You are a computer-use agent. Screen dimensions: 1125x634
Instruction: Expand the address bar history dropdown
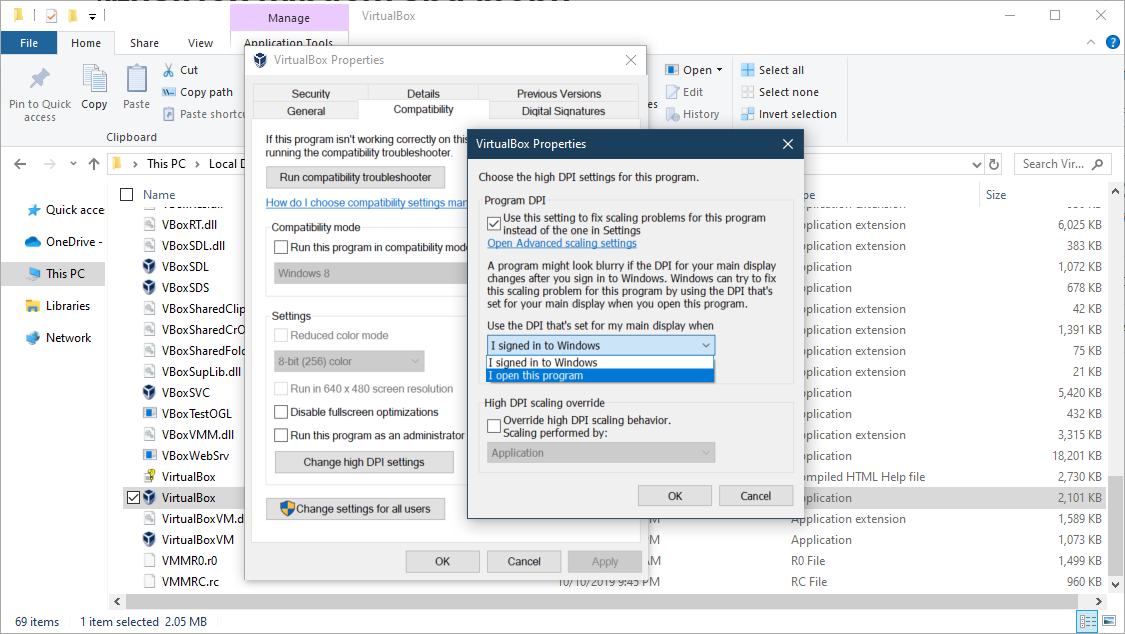975,164
